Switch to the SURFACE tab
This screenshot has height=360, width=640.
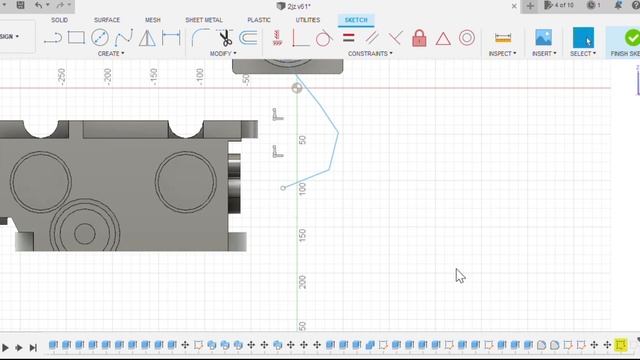107,20
